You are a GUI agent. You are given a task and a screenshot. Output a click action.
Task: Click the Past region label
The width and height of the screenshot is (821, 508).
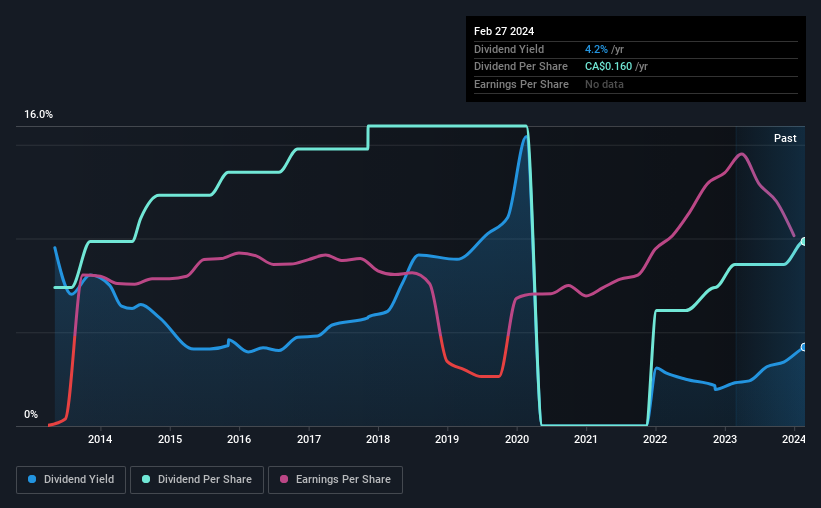click(785, 138)
